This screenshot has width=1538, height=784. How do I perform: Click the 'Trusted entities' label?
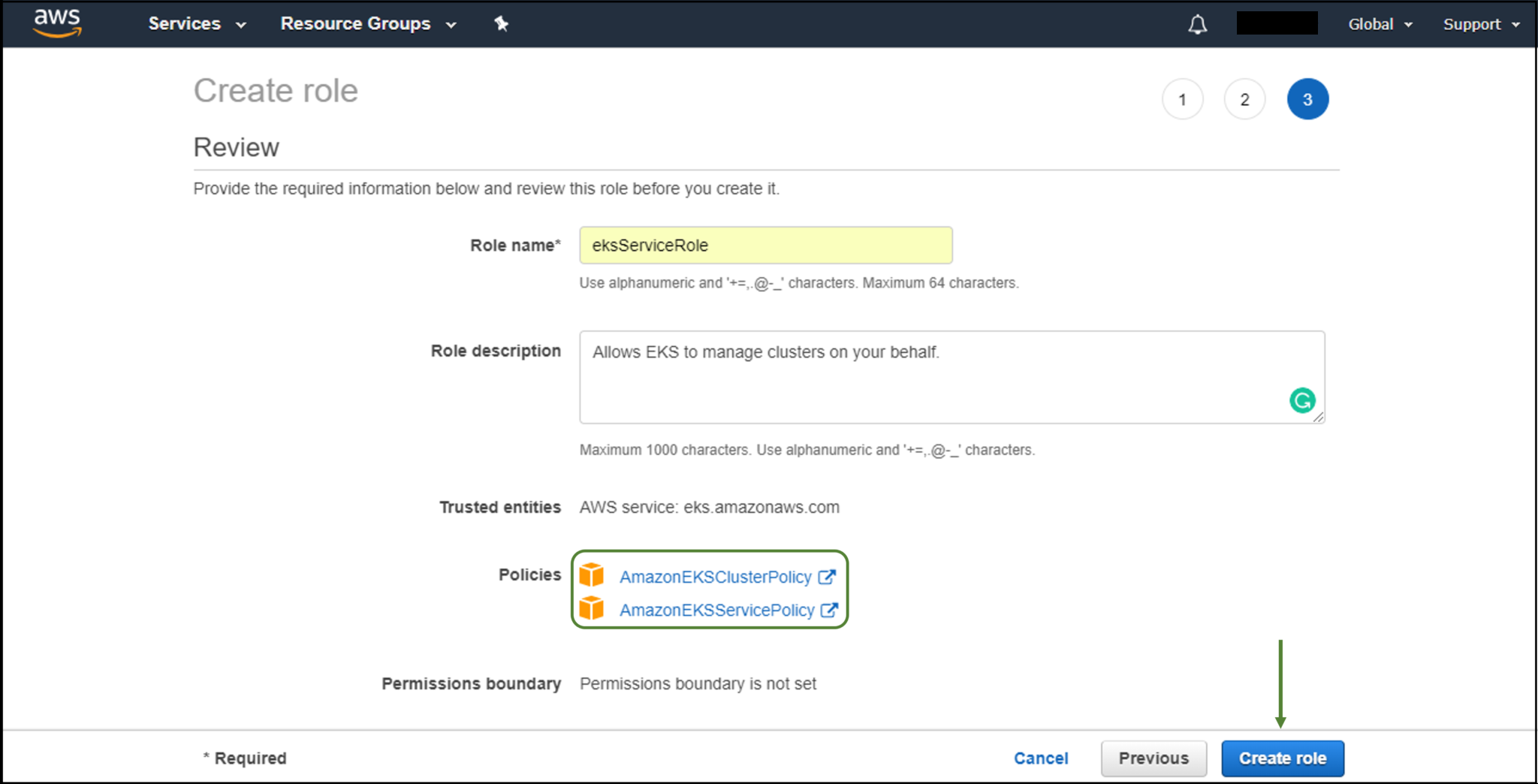coord(500,508)
